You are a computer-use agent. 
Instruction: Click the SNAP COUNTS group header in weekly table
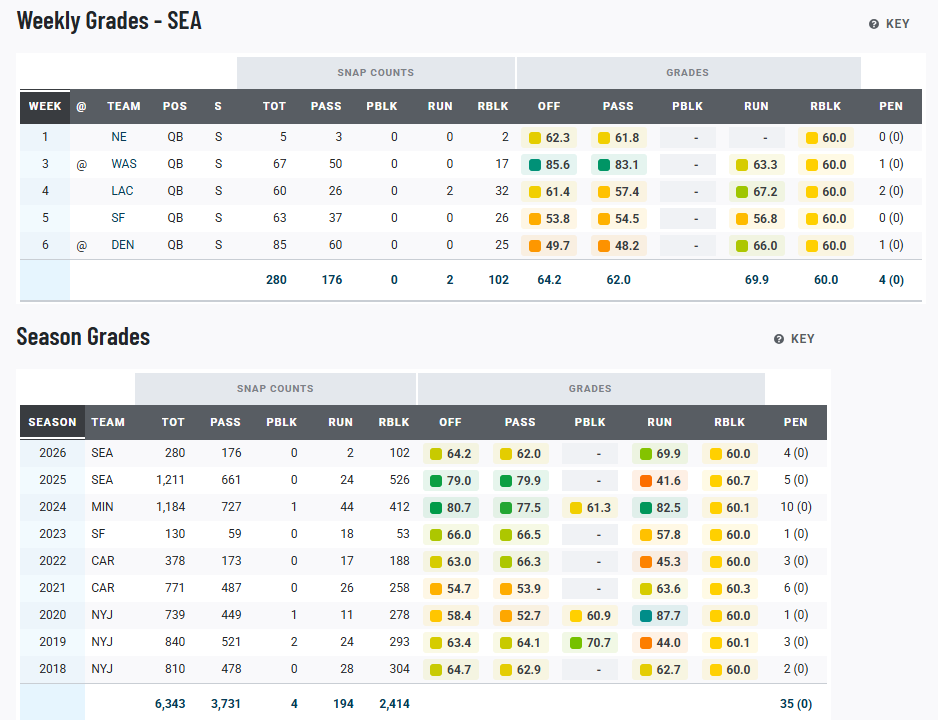[376, 73]
